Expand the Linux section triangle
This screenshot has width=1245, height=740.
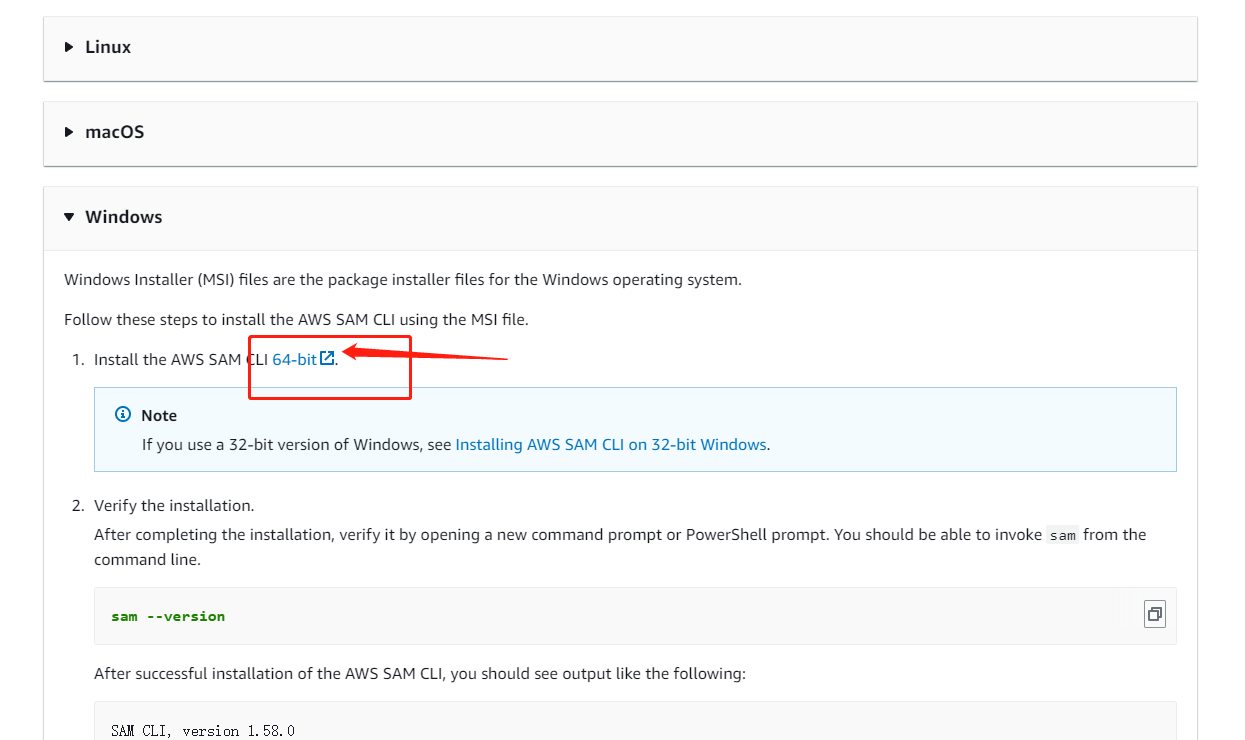point(69,47)
